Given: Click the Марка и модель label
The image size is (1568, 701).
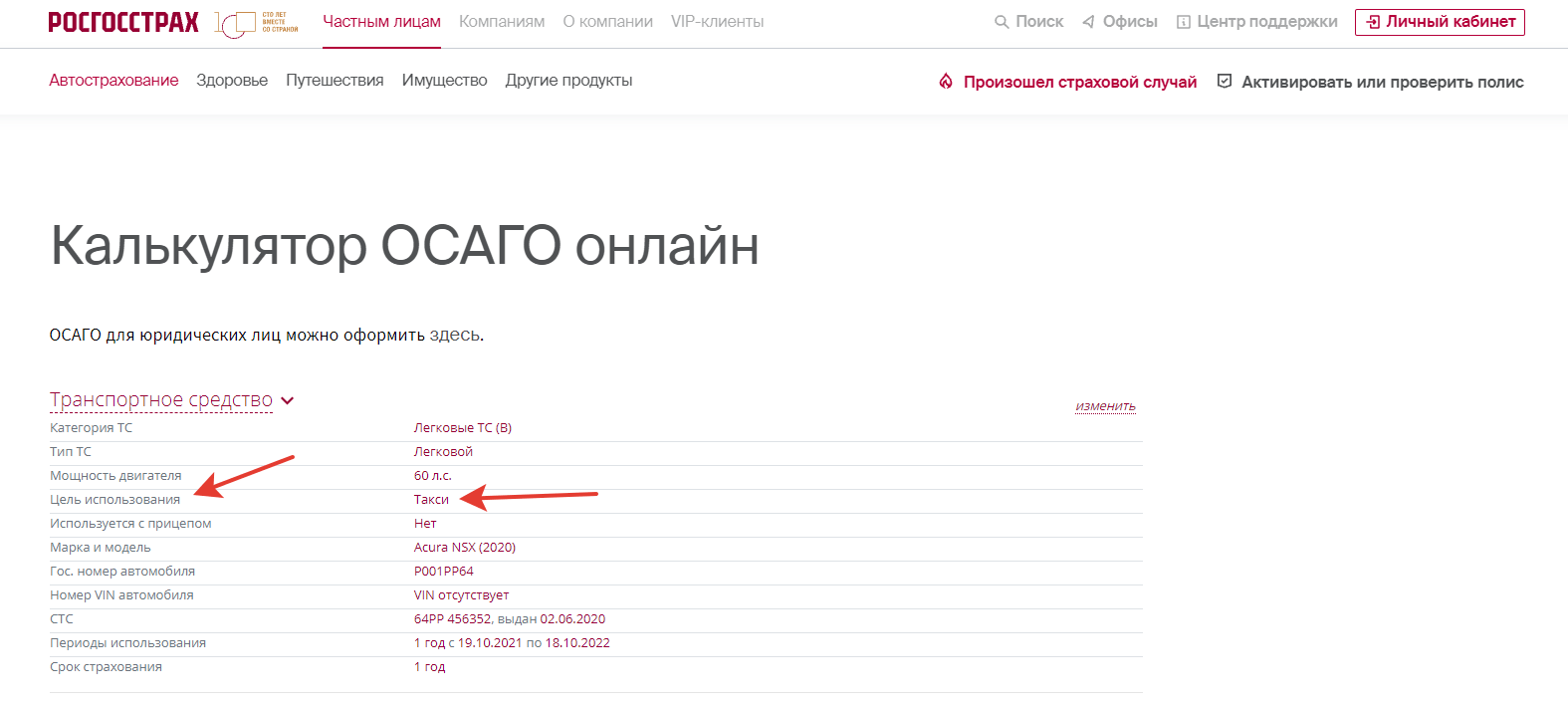Looking at the screenshot, I should point(101,548).
